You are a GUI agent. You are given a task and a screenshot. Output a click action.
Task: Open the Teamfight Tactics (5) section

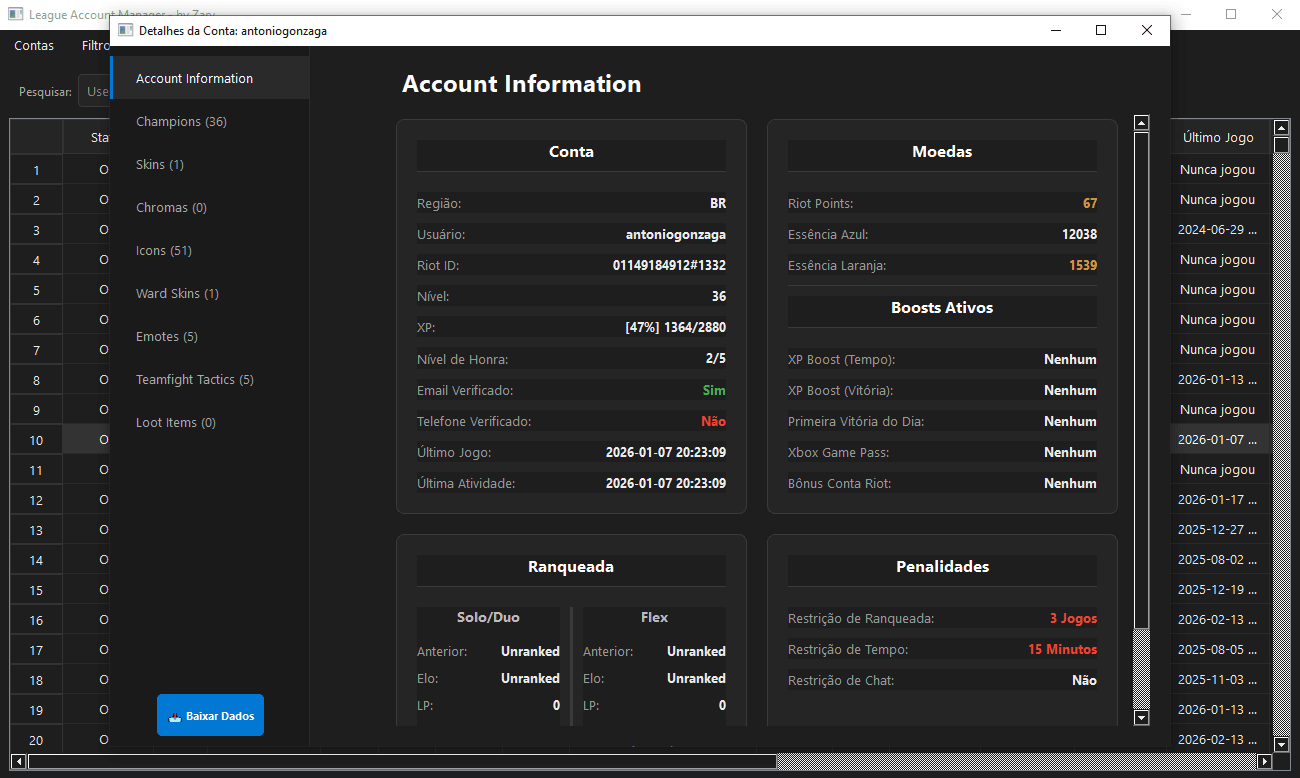195,379
